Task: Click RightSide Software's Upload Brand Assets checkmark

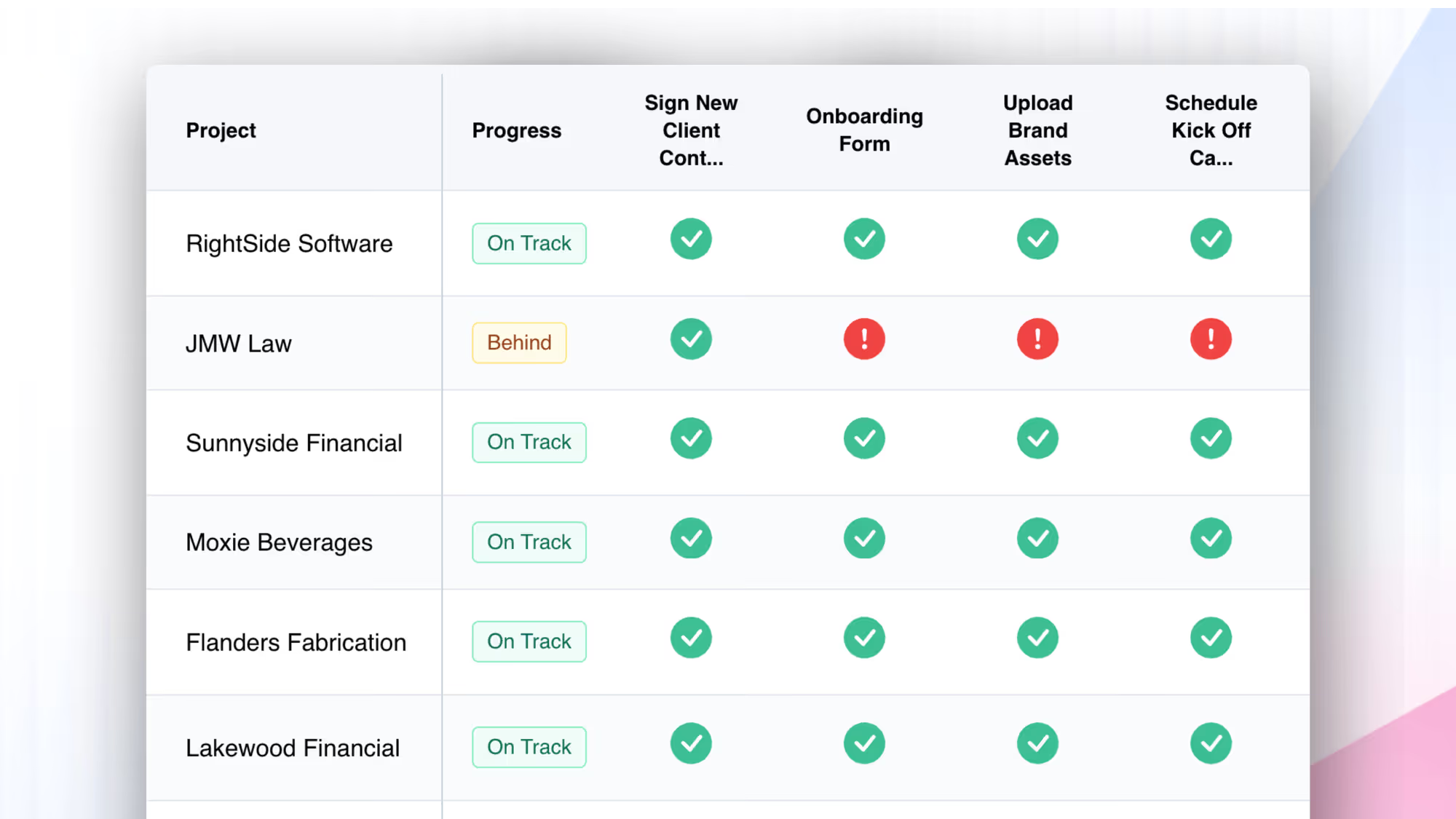Action: point(1037,239)
